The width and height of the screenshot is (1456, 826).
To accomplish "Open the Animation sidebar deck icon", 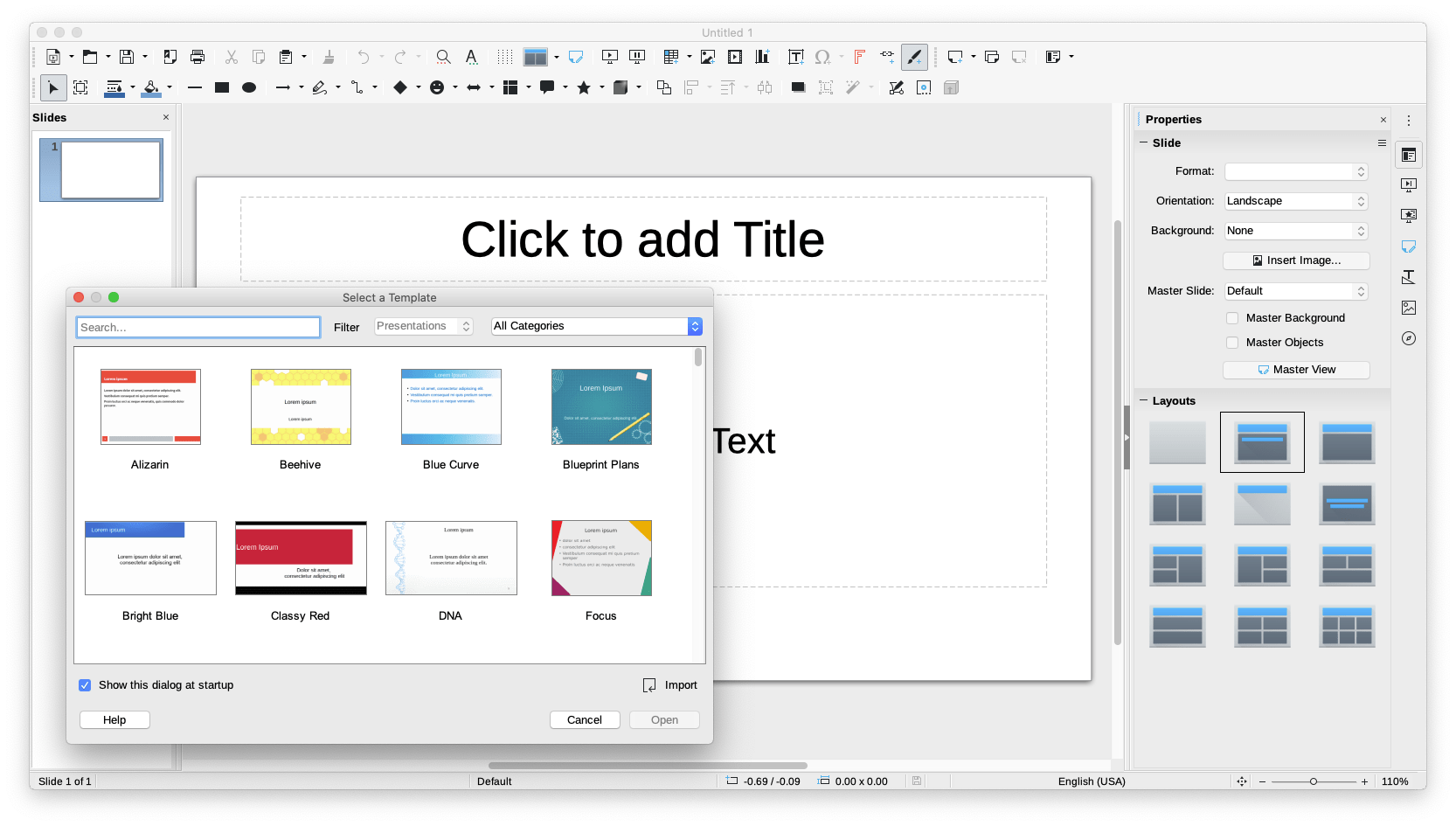I will coord(1409,216).
